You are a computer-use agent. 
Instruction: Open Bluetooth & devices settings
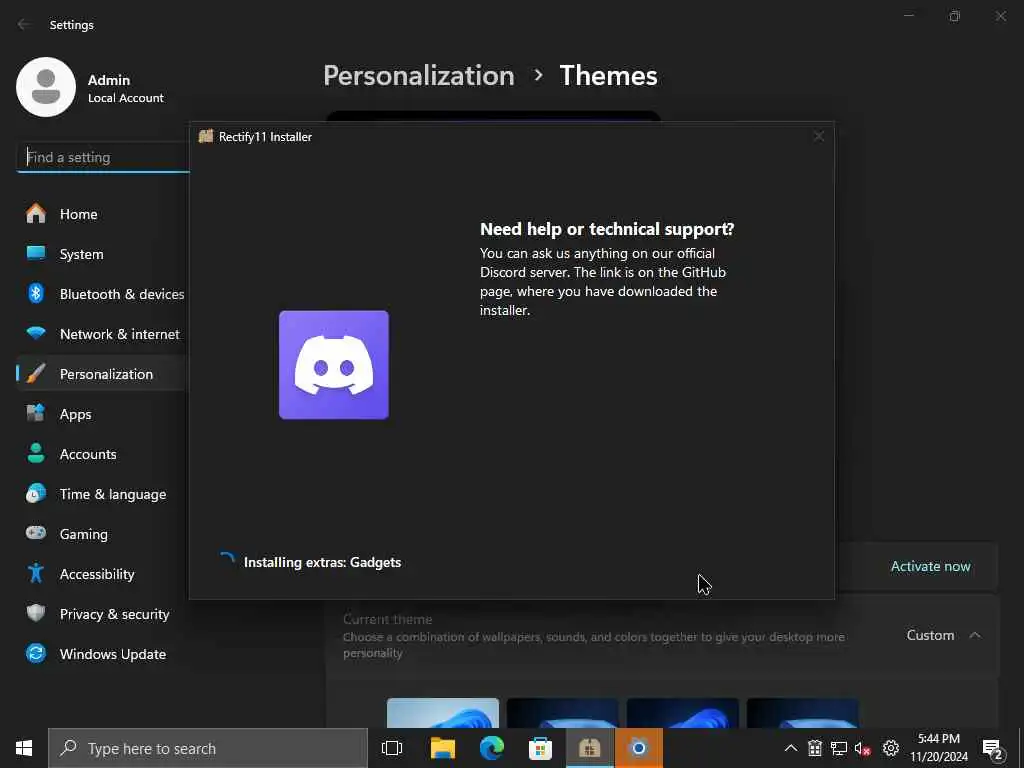103,294
